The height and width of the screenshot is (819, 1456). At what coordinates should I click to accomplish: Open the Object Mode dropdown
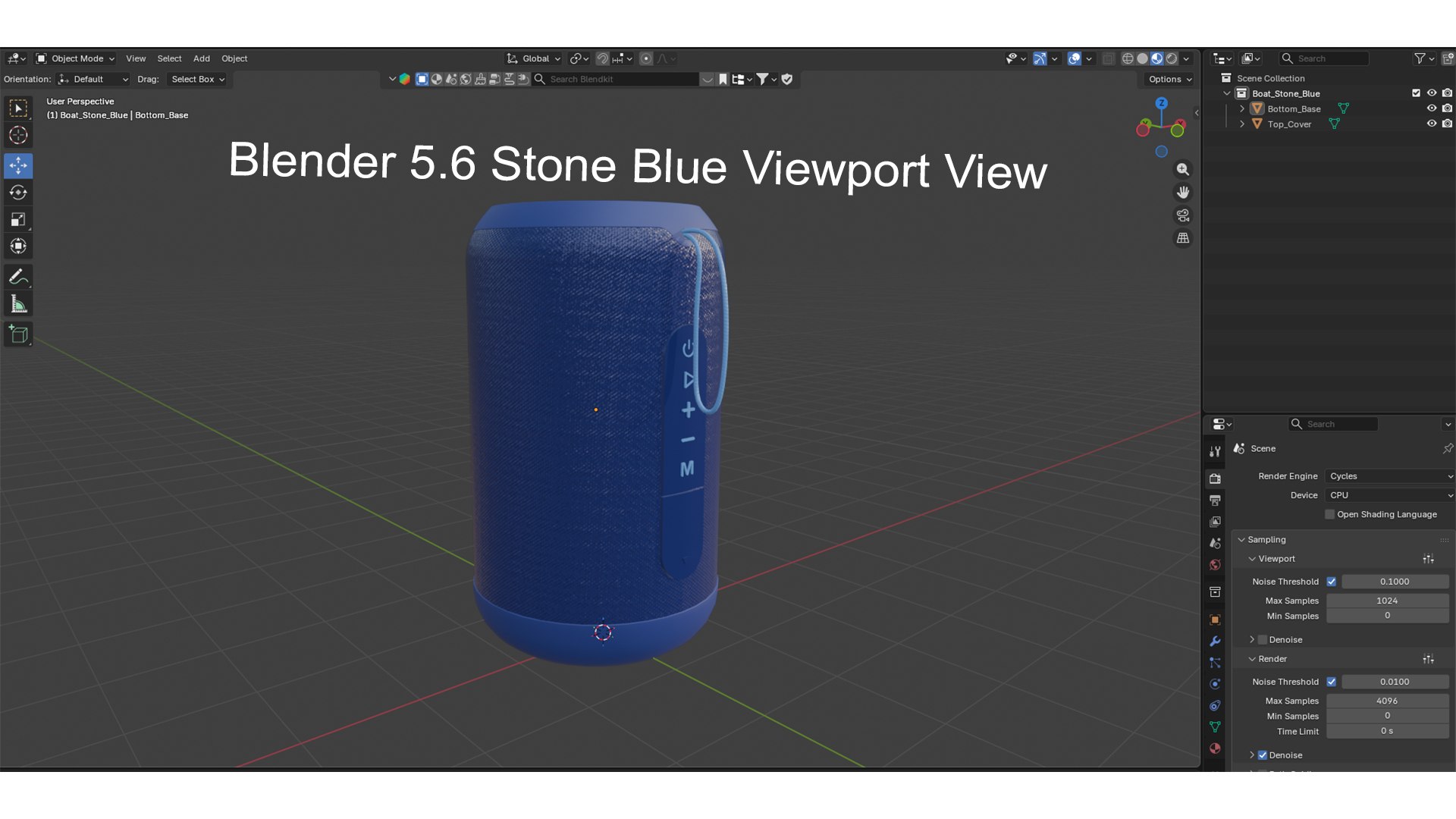click(75, 58)
